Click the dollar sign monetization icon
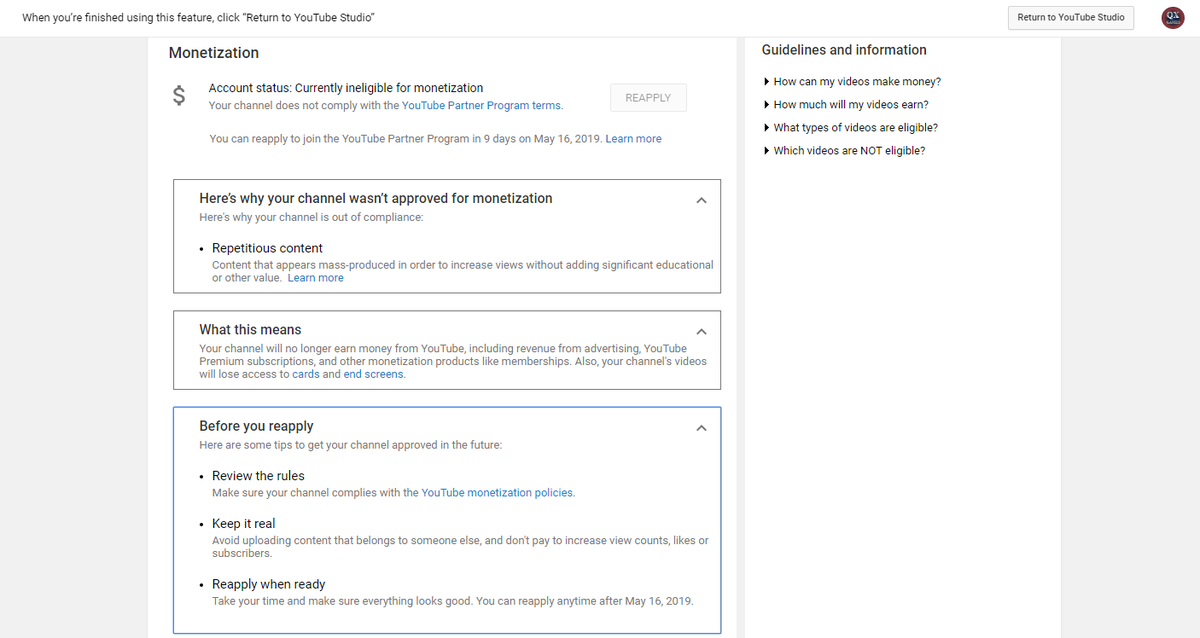The image size is (1200, 638). [x=179, y=96]
